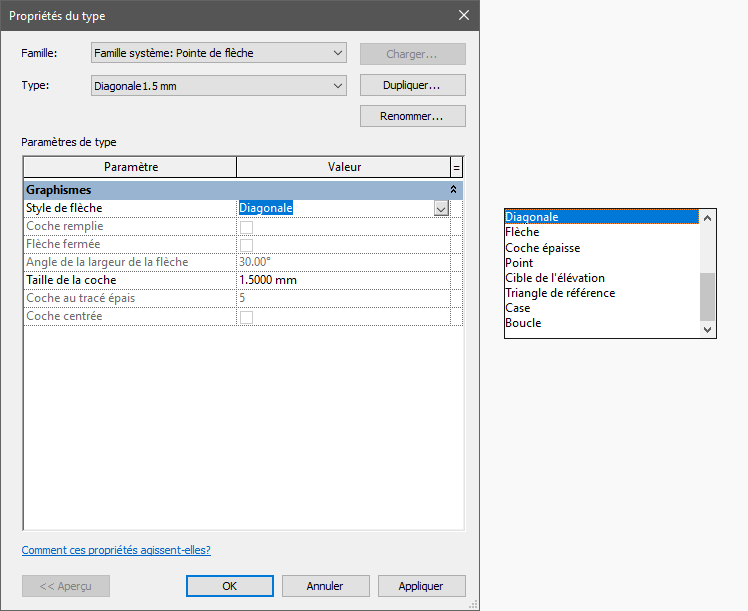Image resolution: width=748 pixels, height=611 pixels.
Task: Toggle the Coche centrée checkbox
Action: tap(246, 316)
